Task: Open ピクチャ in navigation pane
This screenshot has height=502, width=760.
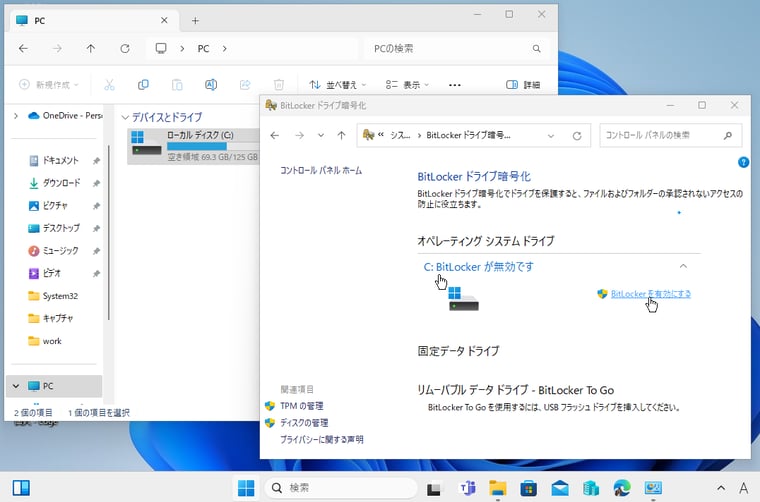Action: (x=54, y=205)
